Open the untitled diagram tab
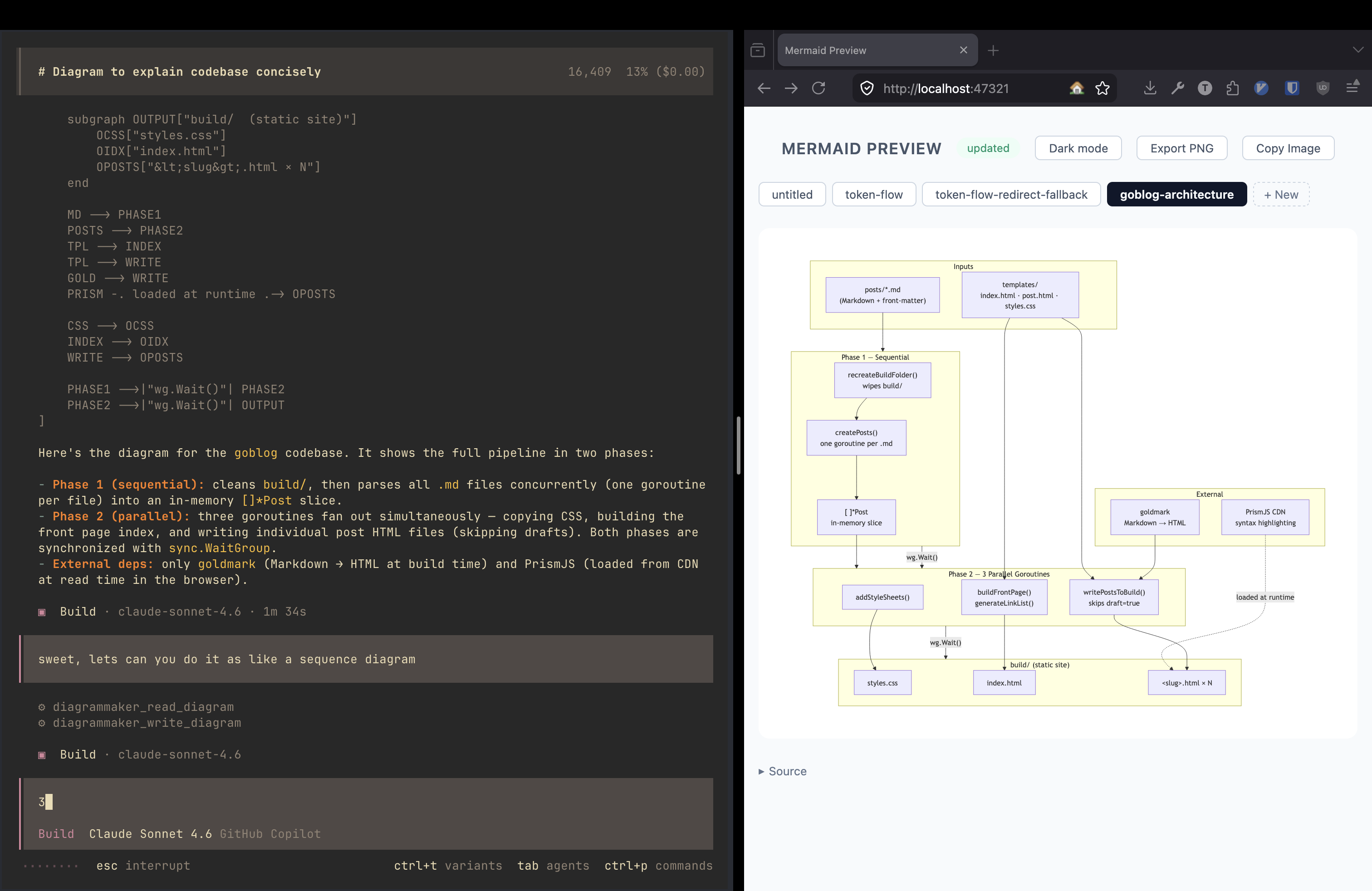 pos(792,194)
